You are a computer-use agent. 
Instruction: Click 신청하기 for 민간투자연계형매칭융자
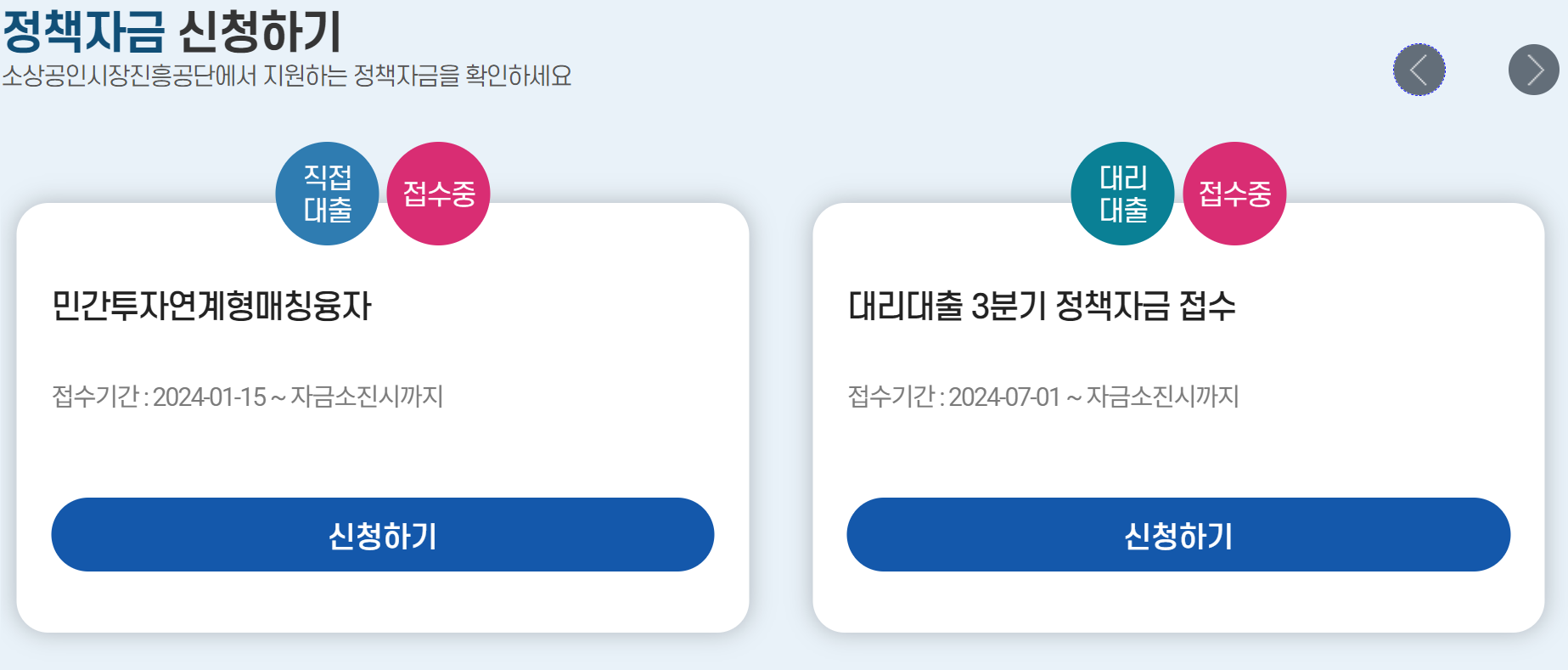click(383, 534)
